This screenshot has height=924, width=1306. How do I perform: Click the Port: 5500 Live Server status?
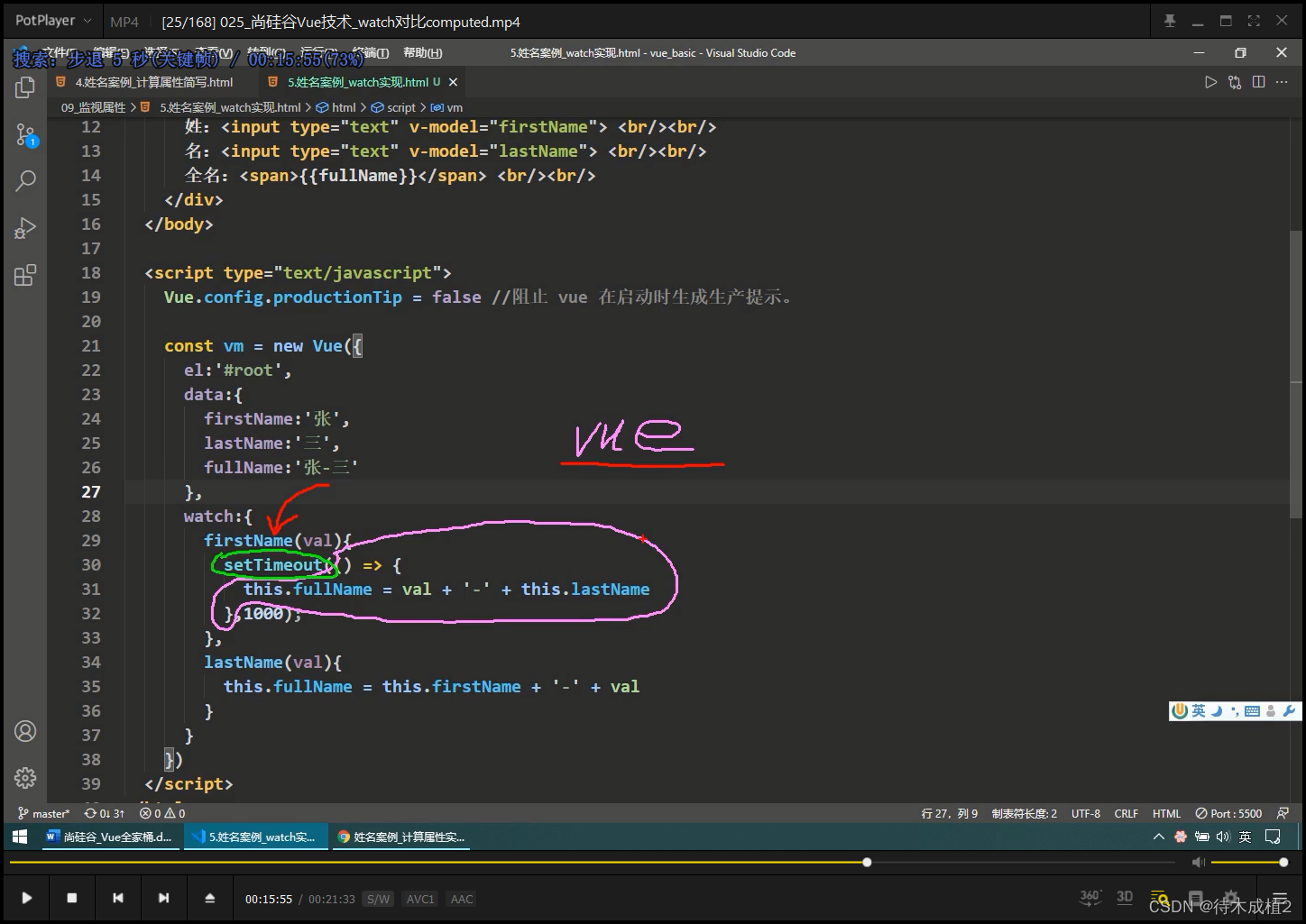[x=1228, y=813]
